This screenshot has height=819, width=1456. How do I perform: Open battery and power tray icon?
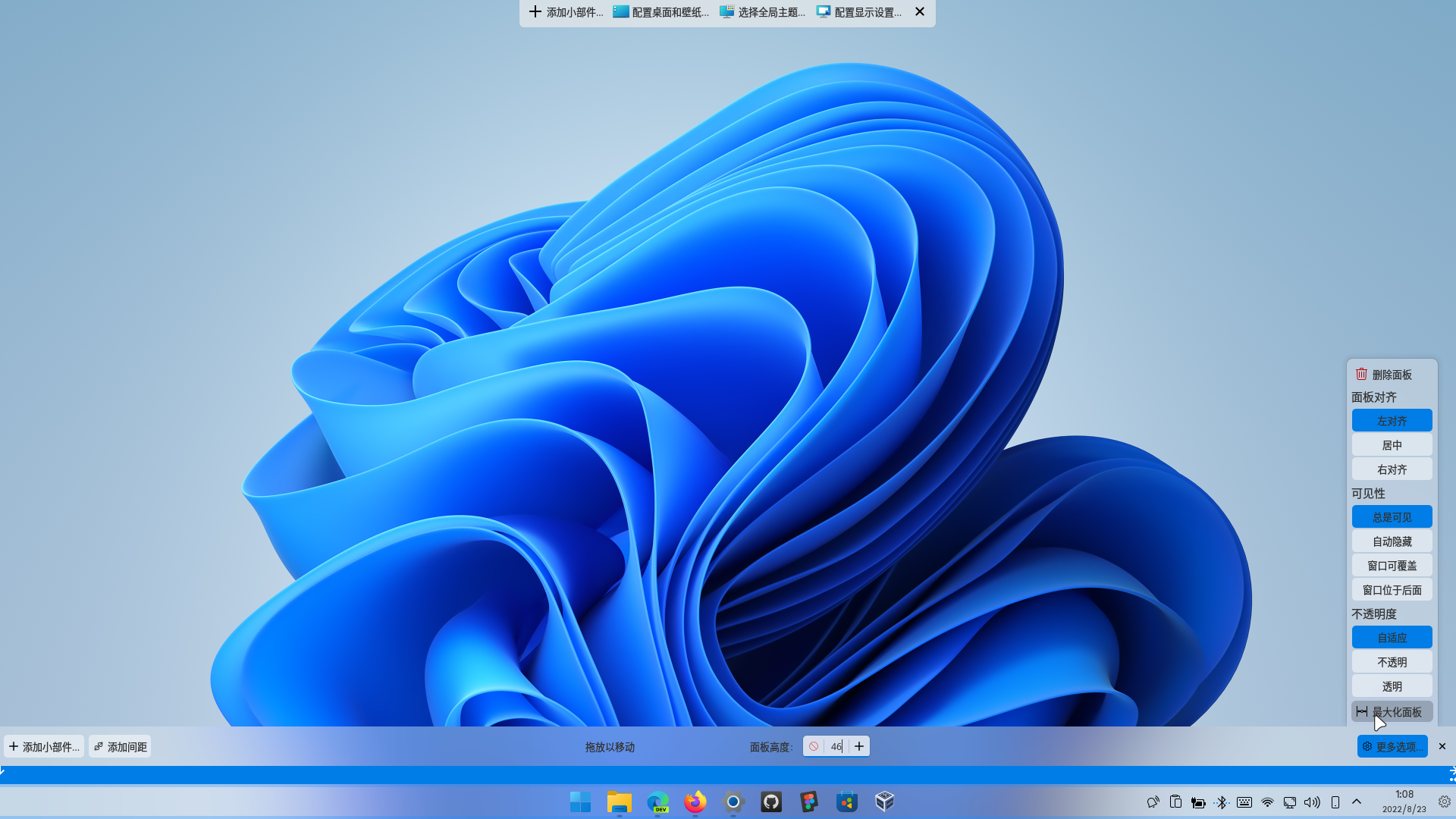(x=1199, y=802)
